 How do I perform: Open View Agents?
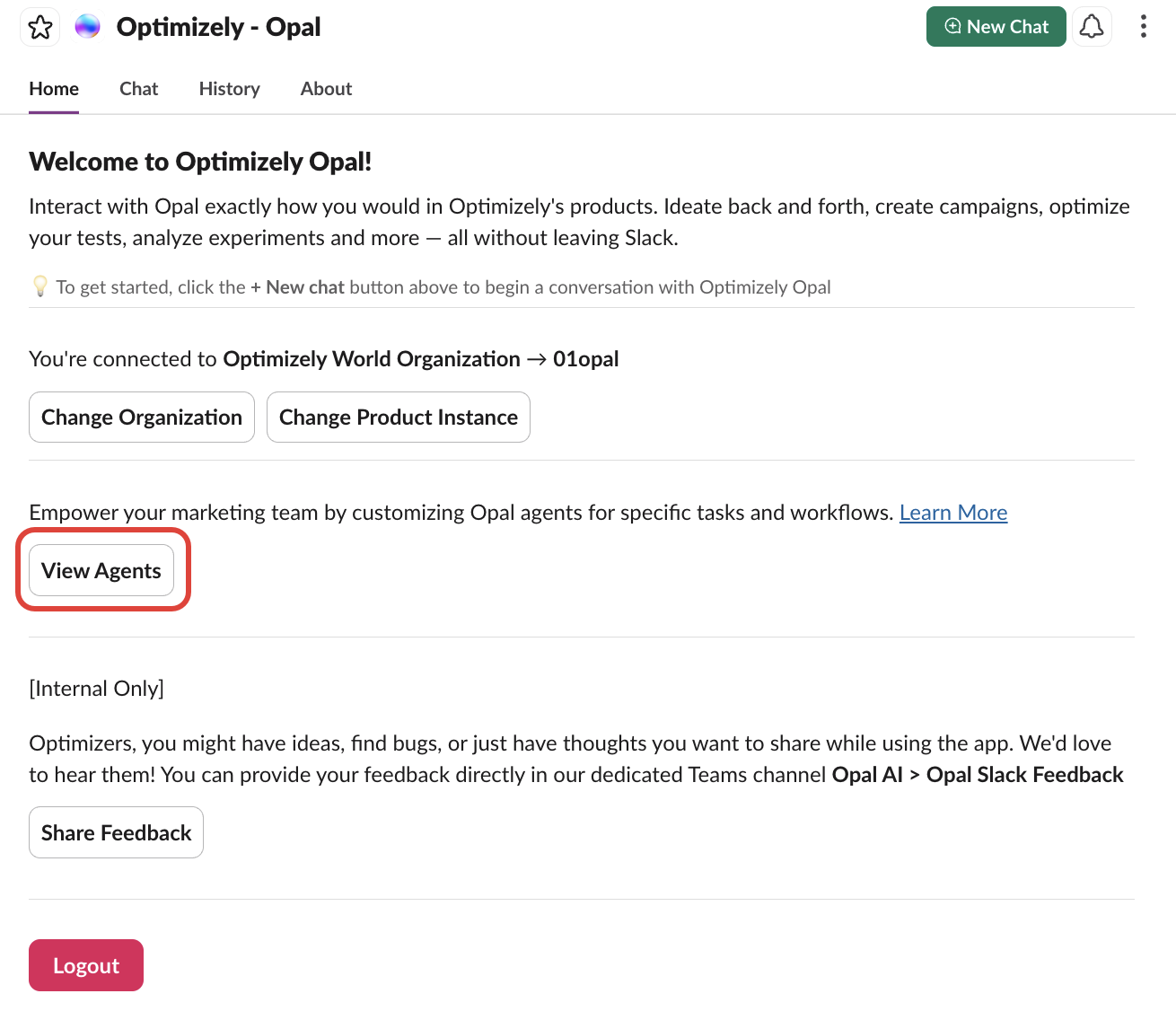click(101, 571)
